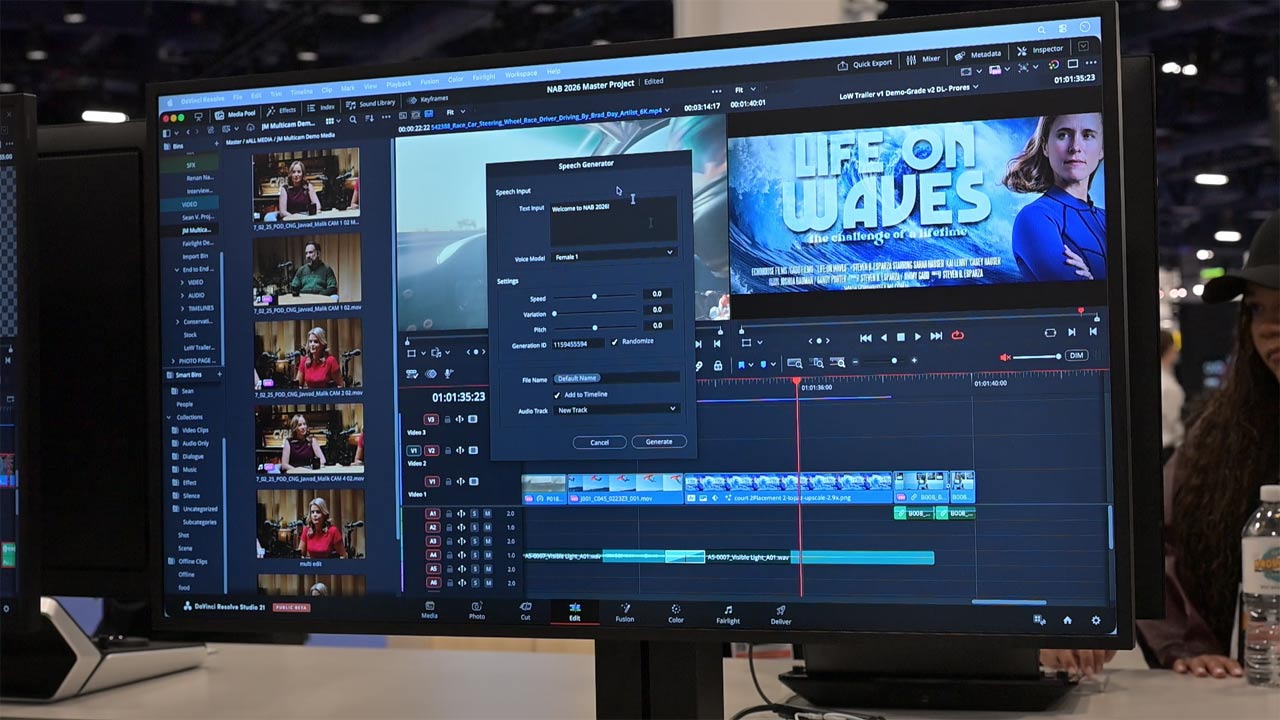
Task: Expand the VIDEO bin under End to End
Action: [180, 282]
